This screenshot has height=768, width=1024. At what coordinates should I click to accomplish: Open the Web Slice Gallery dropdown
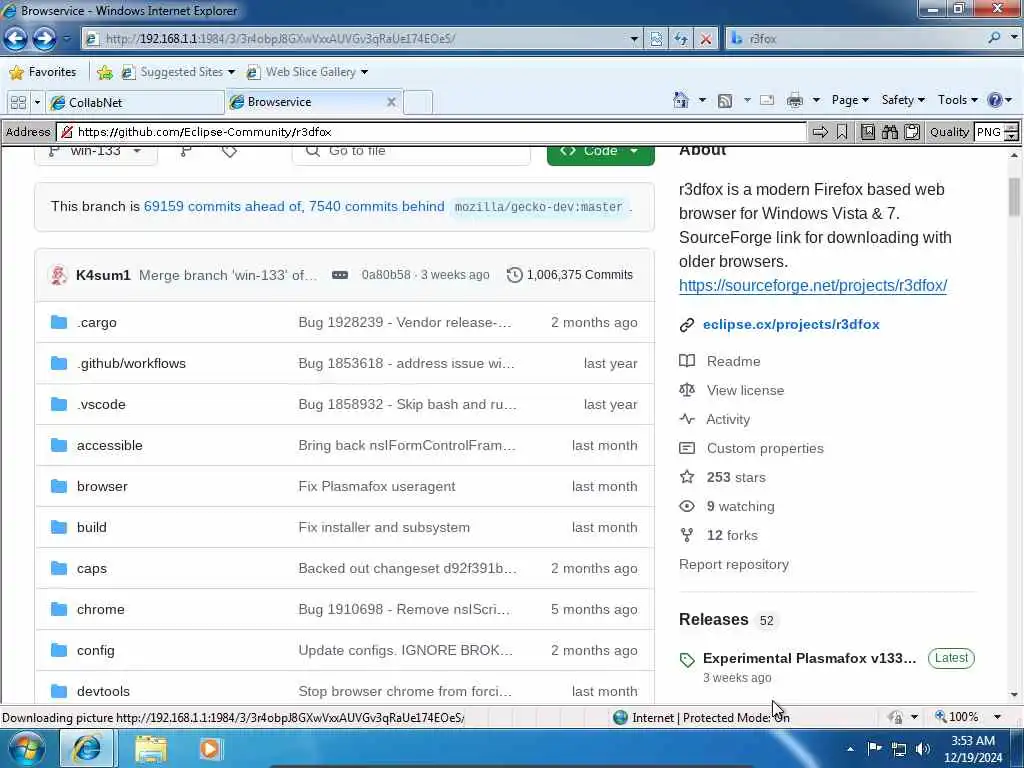coord(364,72)
